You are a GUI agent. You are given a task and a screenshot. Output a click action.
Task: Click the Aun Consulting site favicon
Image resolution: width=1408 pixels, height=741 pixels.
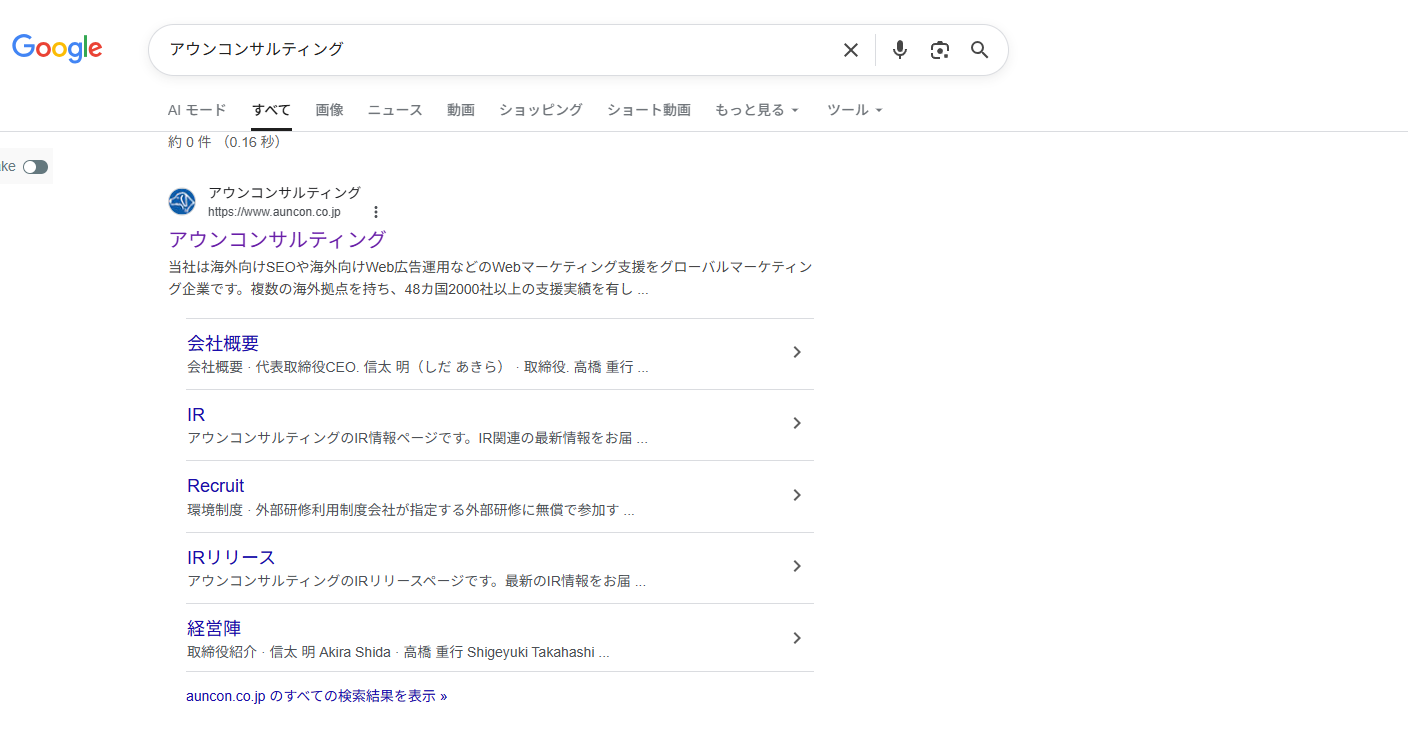[182, 202]
